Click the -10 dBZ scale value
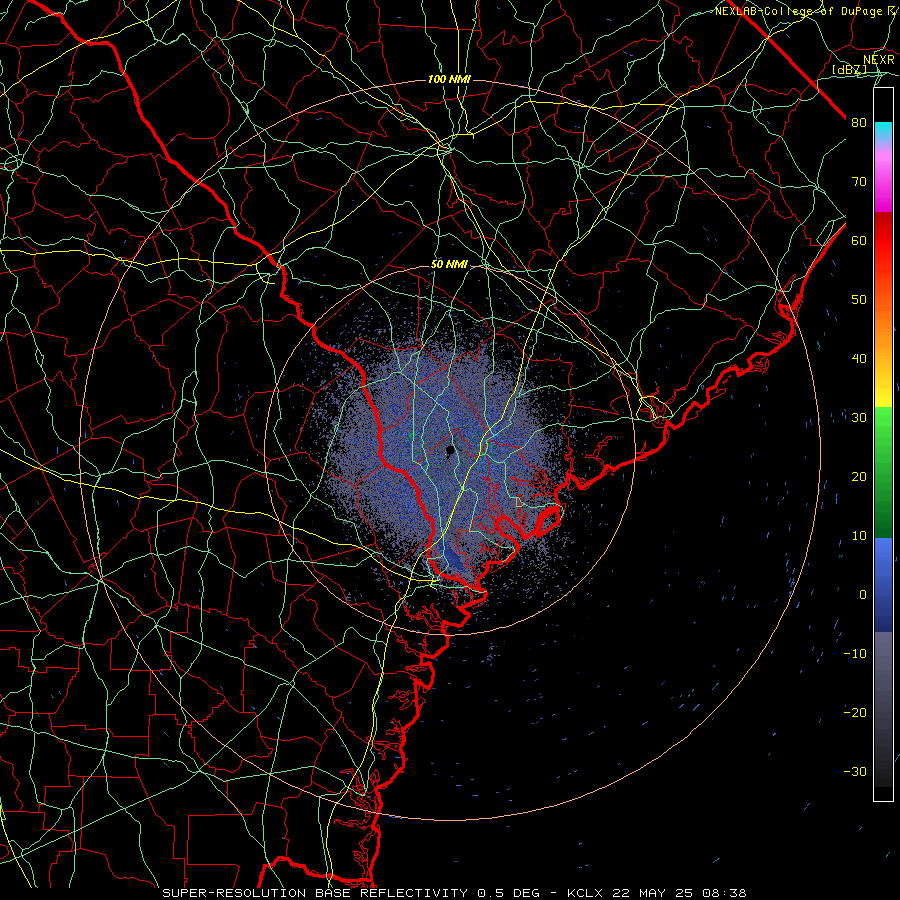This screenshot has height=900, width=900. 855,654
